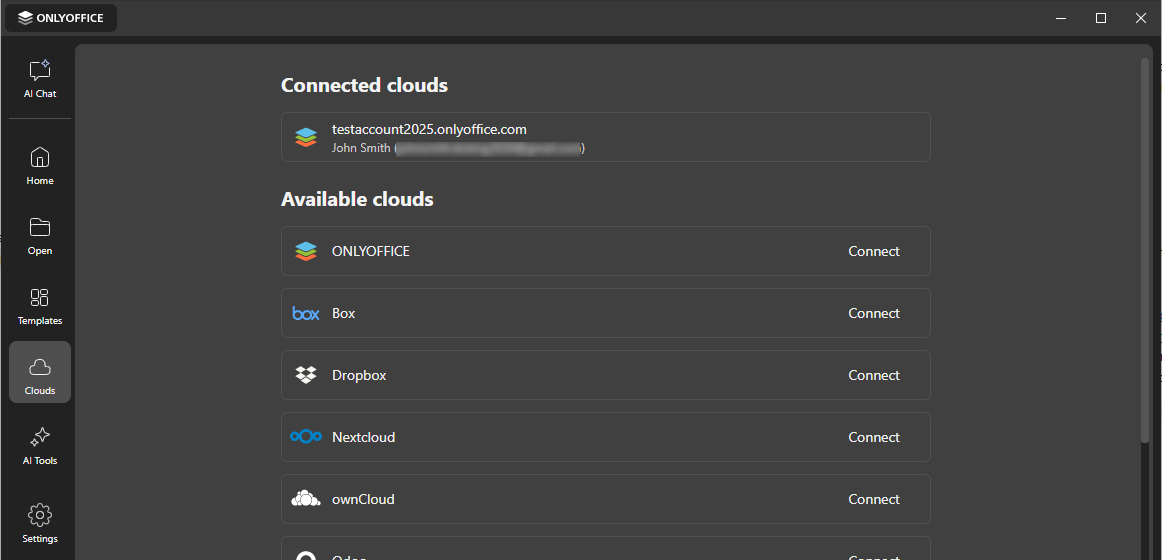Connect to the ownCloud cloud
Screen dimensions: 1162x560
[874, 499]
